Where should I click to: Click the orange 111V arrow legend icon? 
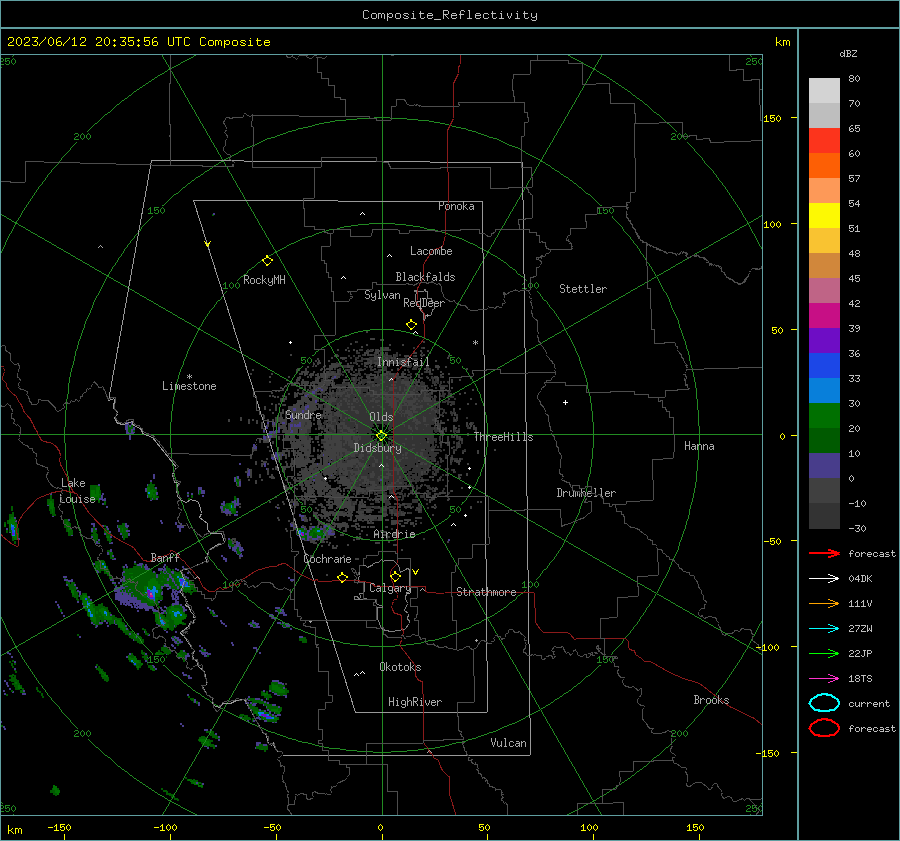pyautogui.click(x=824, y=603)
